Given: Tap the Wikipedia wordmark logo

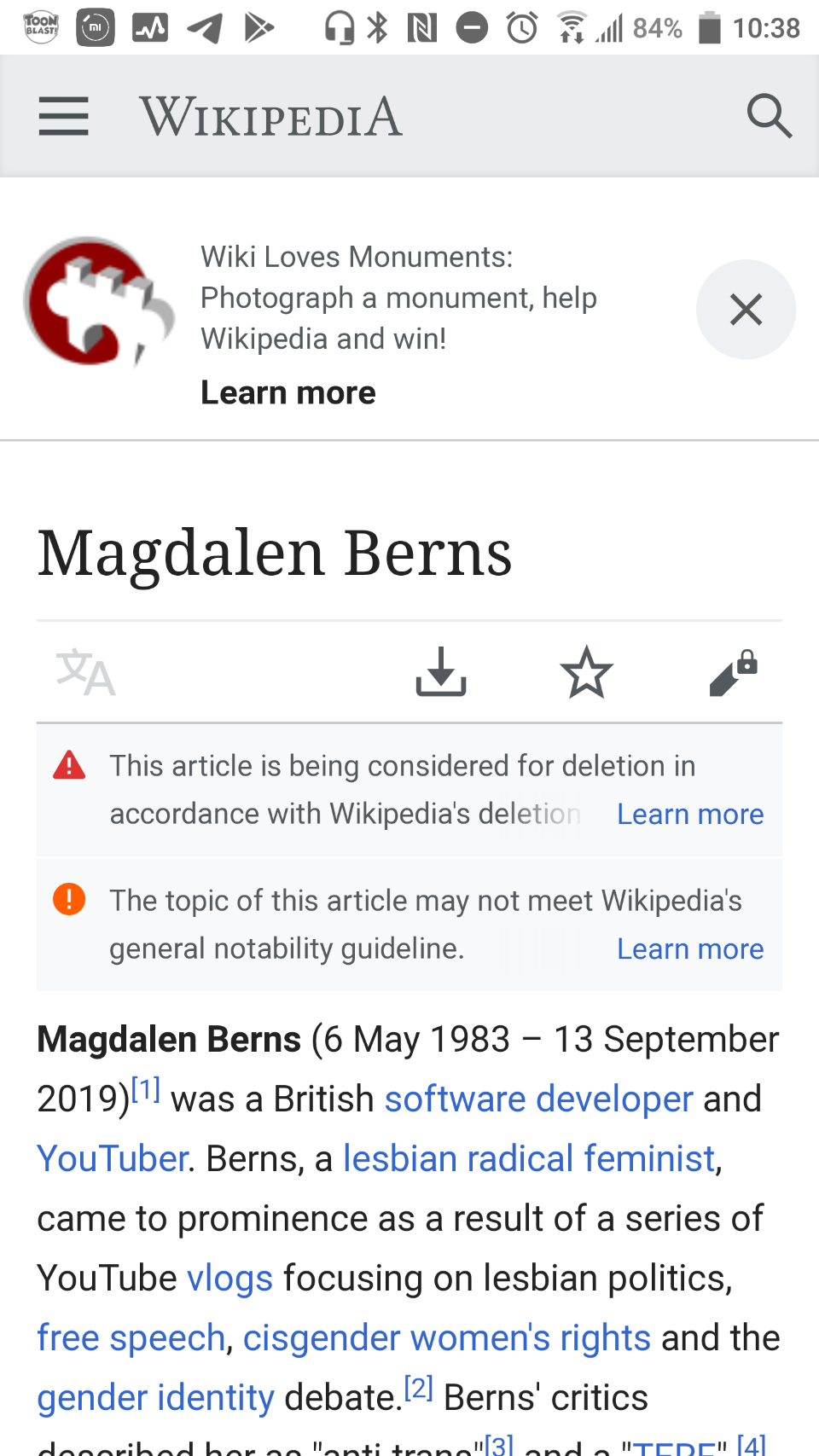Looking at the screenshot, I should point(270,117).
